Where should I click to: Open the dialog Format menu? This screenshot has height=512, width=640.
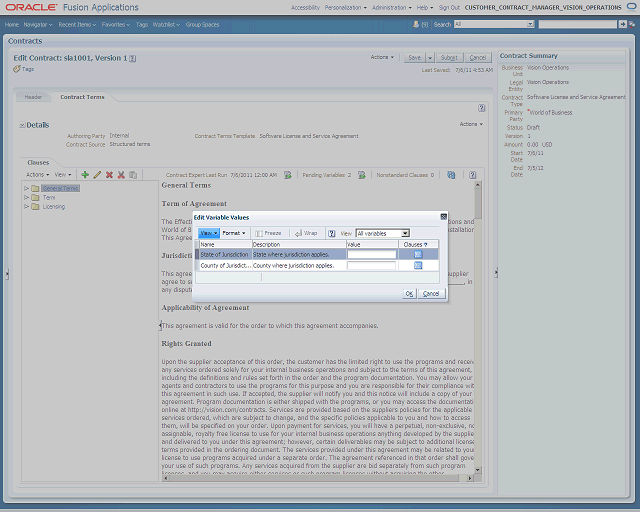[234, 233]
